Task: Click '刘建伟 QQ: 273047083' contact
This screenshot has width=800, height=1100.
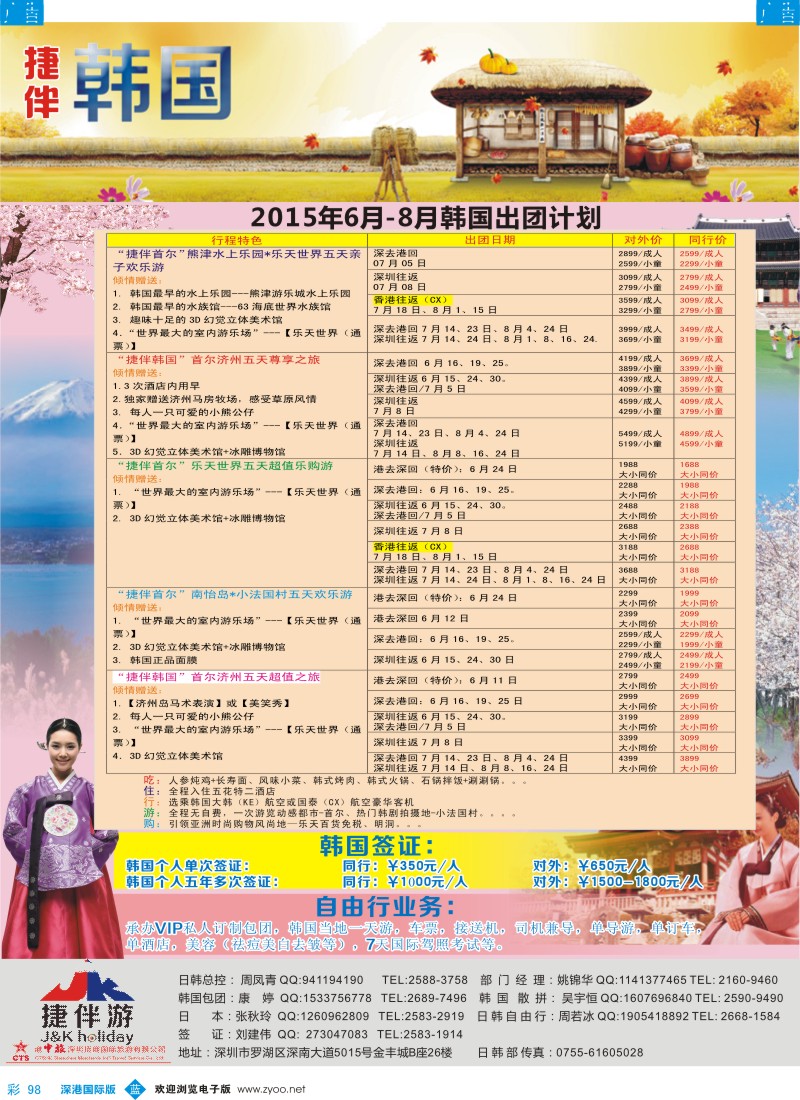Action: tap(302, 1035)
